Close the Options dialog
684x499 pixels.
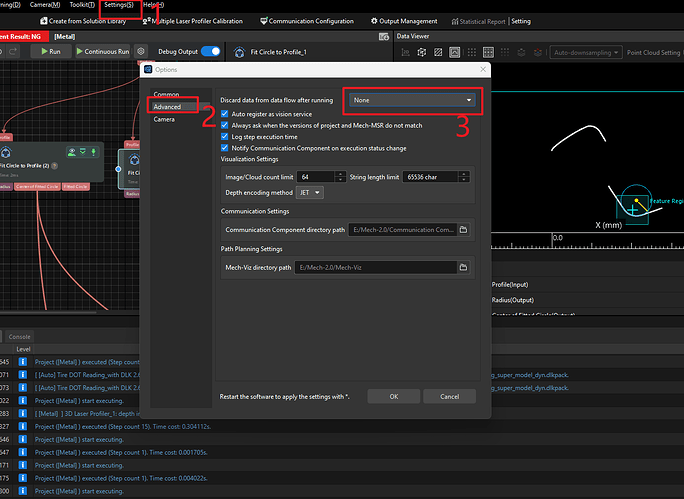483,69
